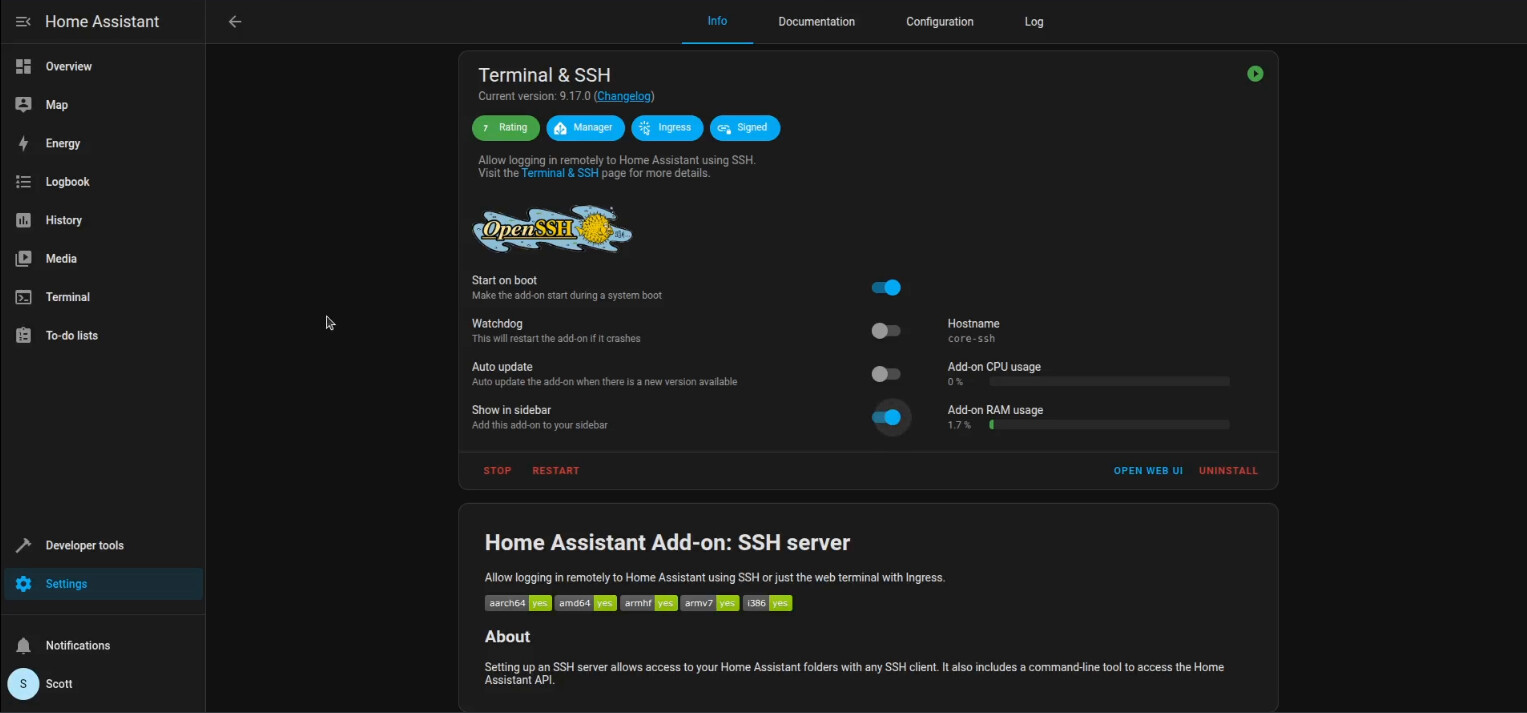Screen dimensions: 1527x713
Task: Click the Rating chip
Action: click(506, 128)
